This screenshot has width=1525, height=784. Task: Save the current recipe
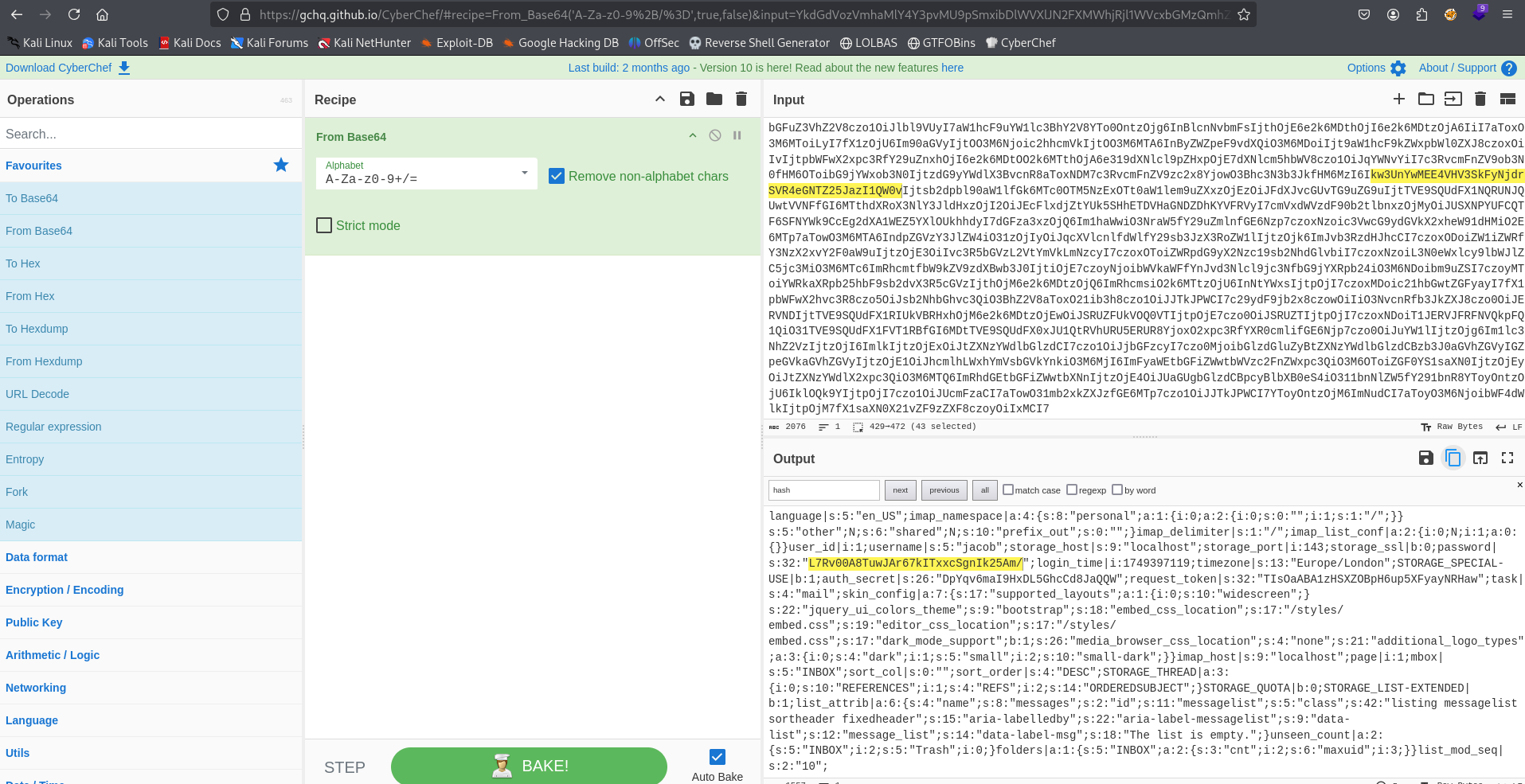(x=686, y=99)
